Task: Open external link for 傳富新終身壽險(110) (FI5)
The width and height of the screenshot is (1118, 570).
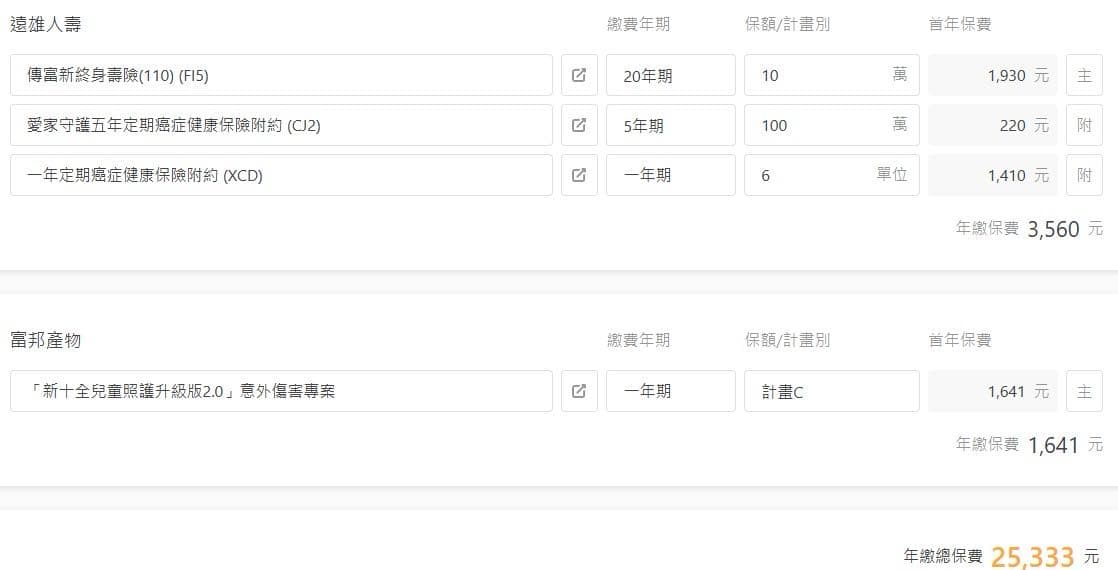Action: [579, 75]
